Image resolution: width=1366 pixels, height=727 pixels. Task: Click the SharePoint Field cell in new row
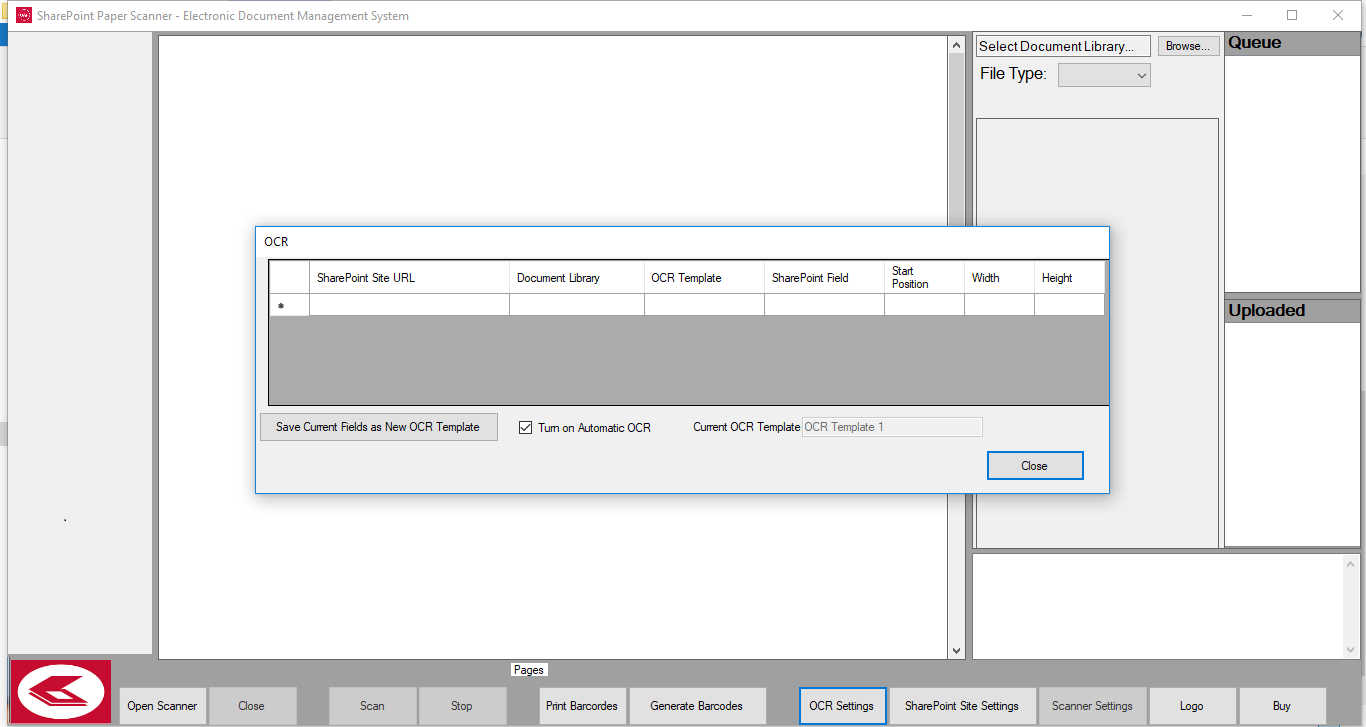[824, 305]
